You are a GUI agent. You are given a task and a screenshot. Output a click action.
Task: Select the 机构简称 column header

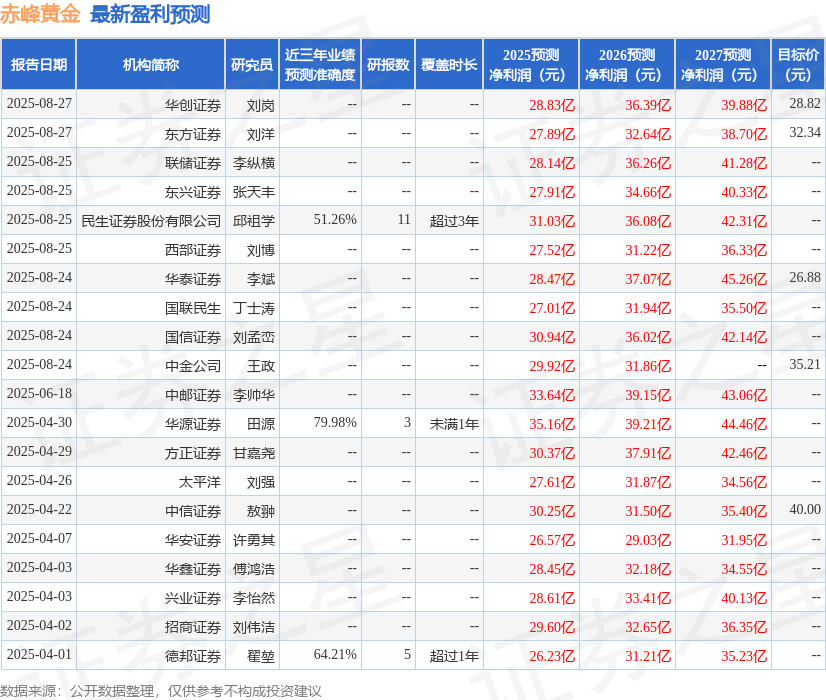[x=151, y=64]
